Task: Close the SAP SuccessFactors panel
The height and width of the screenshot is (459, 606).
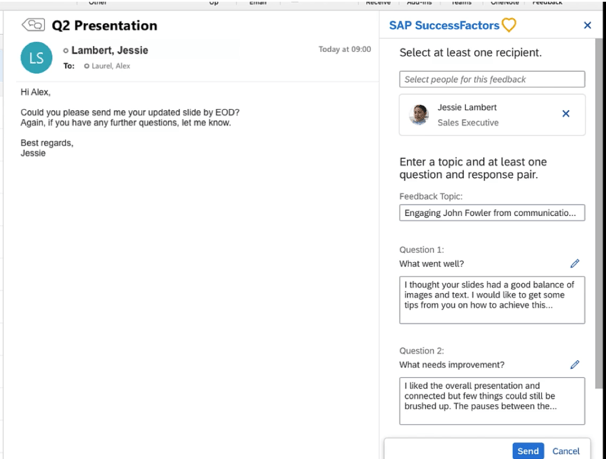Action: click(x=587, y=25)
